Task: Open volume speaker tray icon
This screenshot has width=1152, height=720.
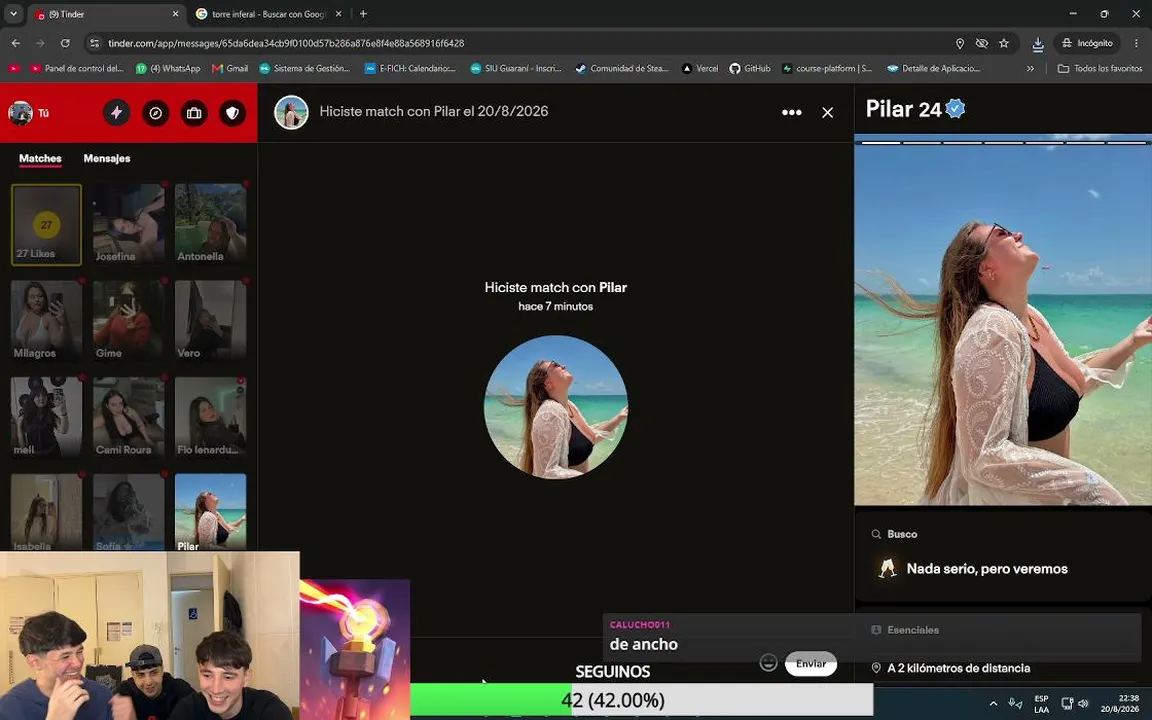Action: [1083, 703]
